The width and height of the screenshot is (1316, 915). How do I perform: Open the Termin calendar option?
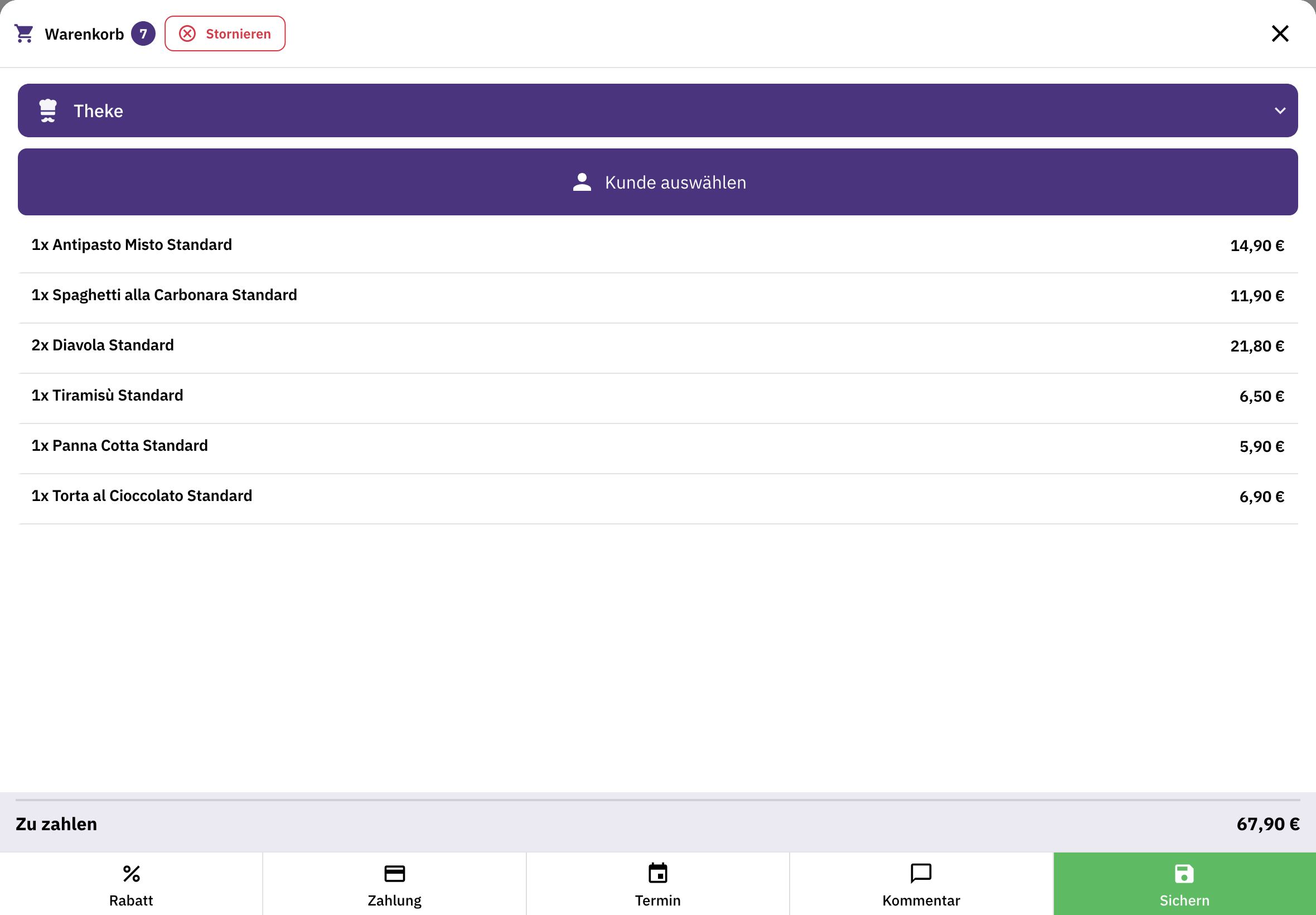tap(657, 883)
